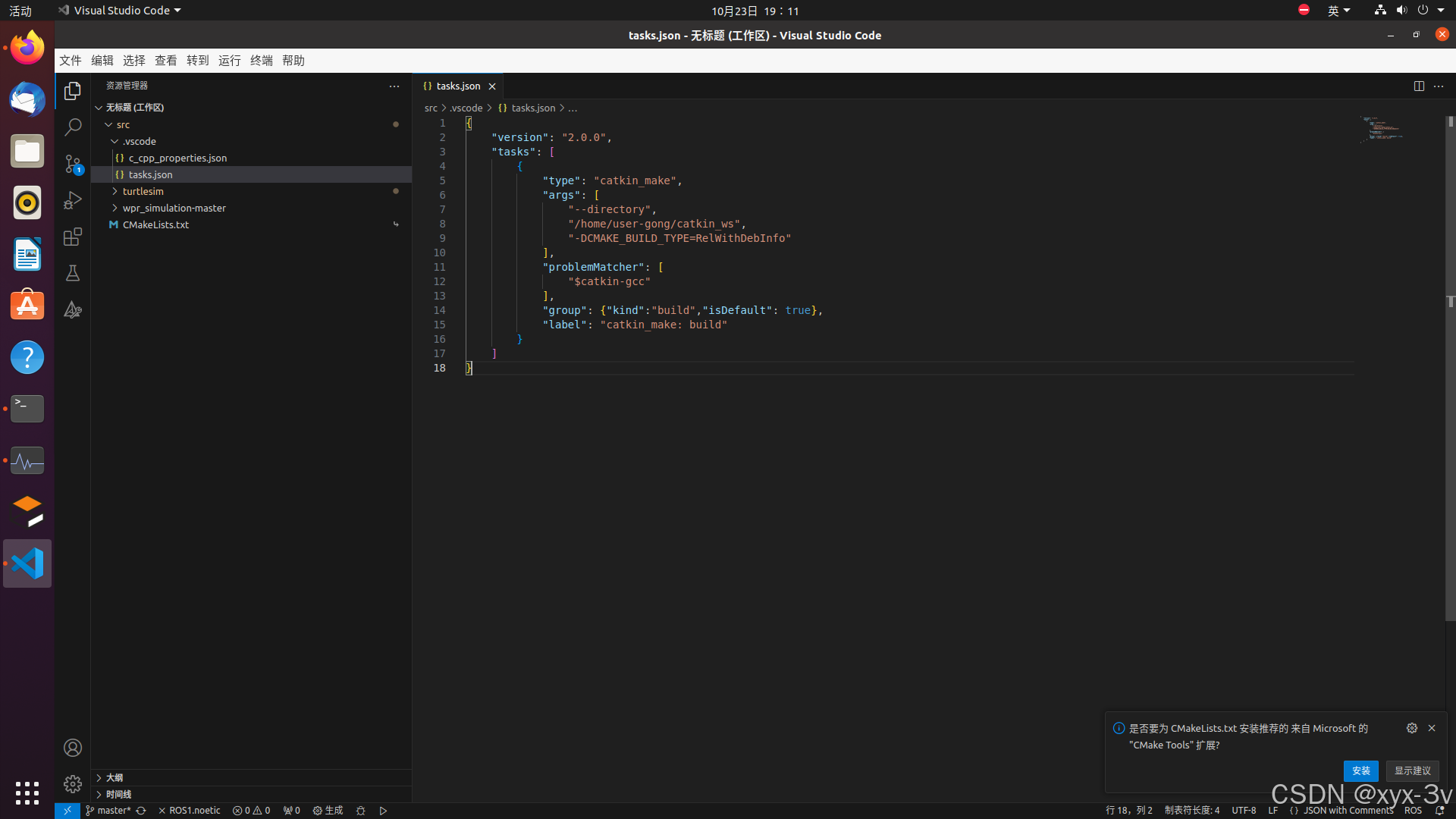This screenshot has width=1456, height=819.
Task: Click the 显示建议 button
Action: [1413, 770]
